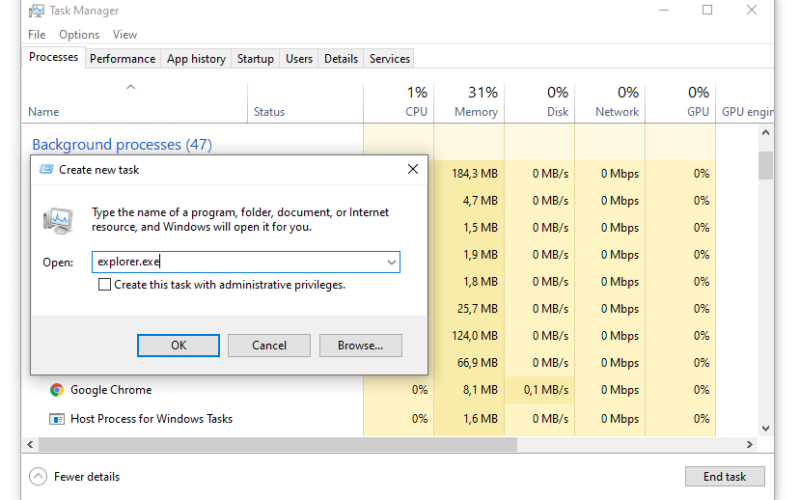Screen dimensions: 800x500
Task: Click the Fewer details collapse arrow icon
Action: tap(38, 477)
